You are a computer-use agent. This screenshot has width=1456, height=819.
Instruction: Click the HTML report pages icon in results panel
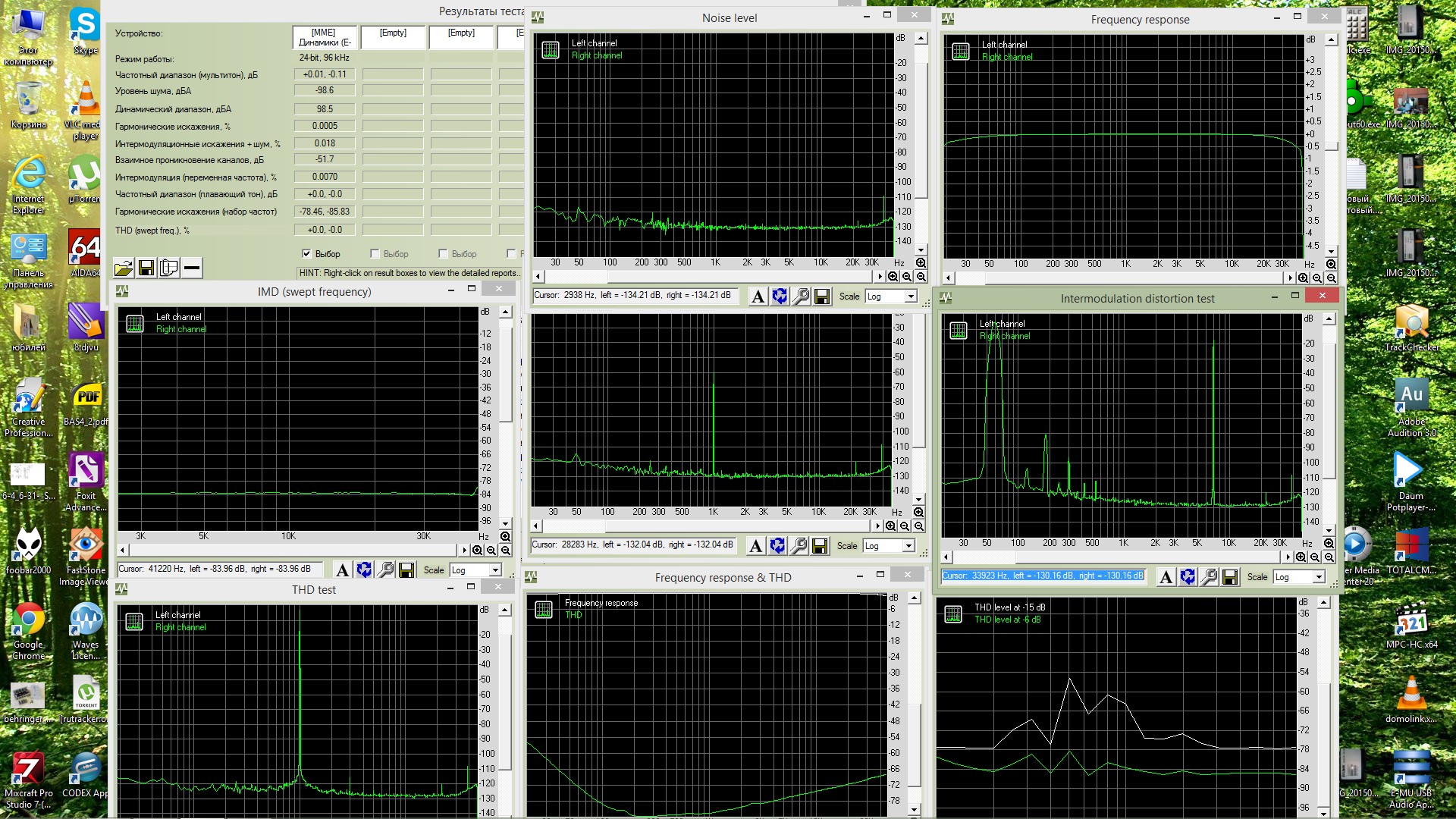(x=169, y=268)
